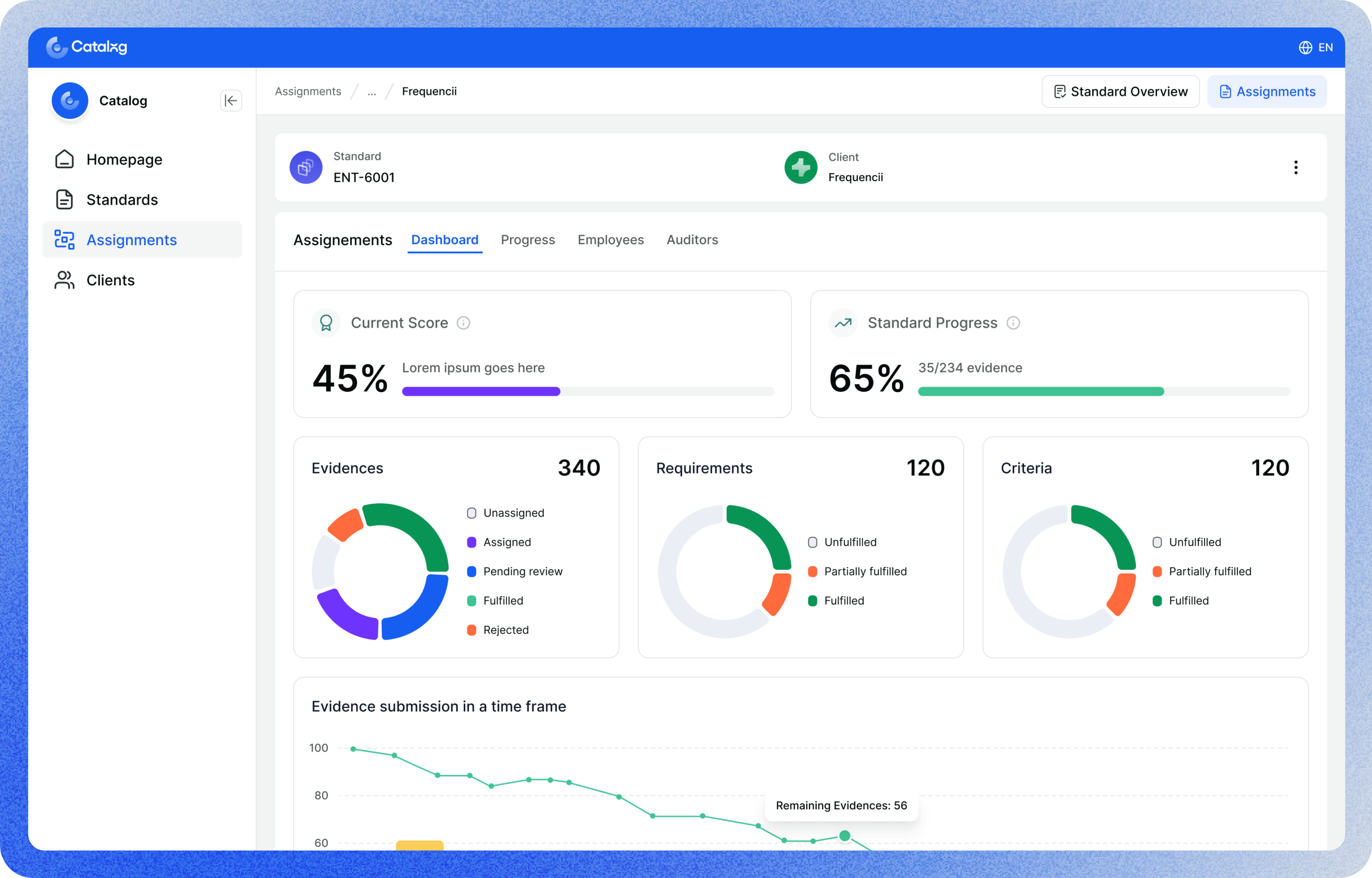Click the highlighted chart point near tooltip
Image resolution: width=1372 pixels, height=878 pixels.
(845, 836)
